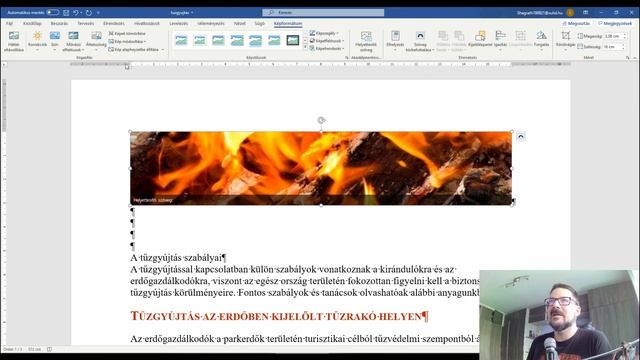Expand Kép alaphelyzetbe állítása arrow

pos(163,49)
